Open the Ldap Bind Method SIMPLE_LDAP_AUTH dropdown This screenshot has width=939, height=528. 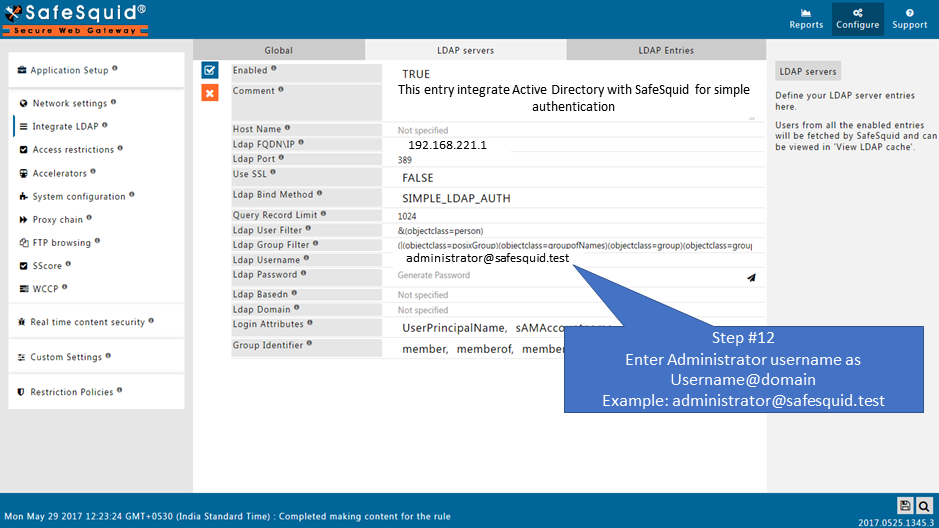[573, 198]
